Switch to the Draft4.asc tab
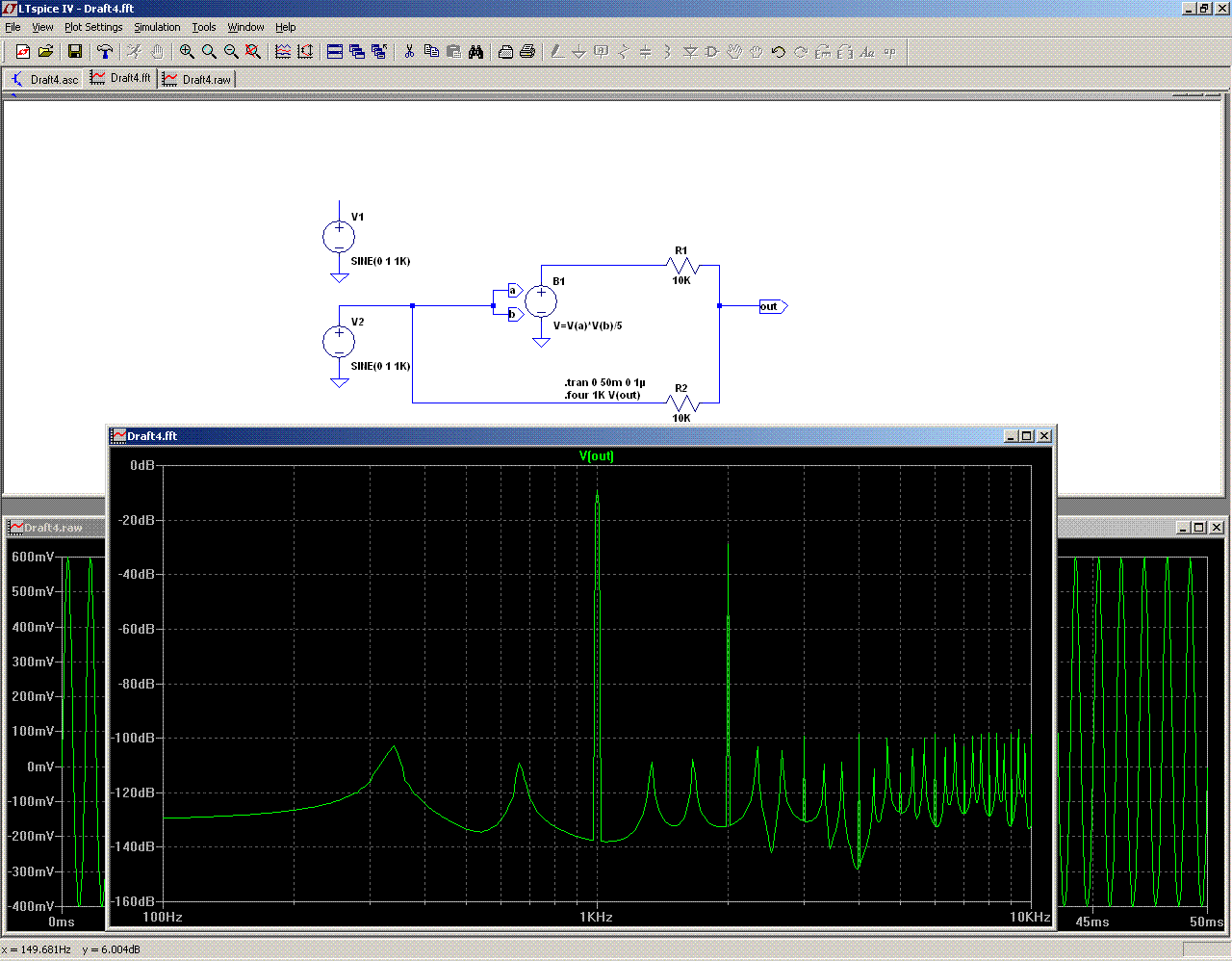1232x961 pixels. click(x=44, y=79)
